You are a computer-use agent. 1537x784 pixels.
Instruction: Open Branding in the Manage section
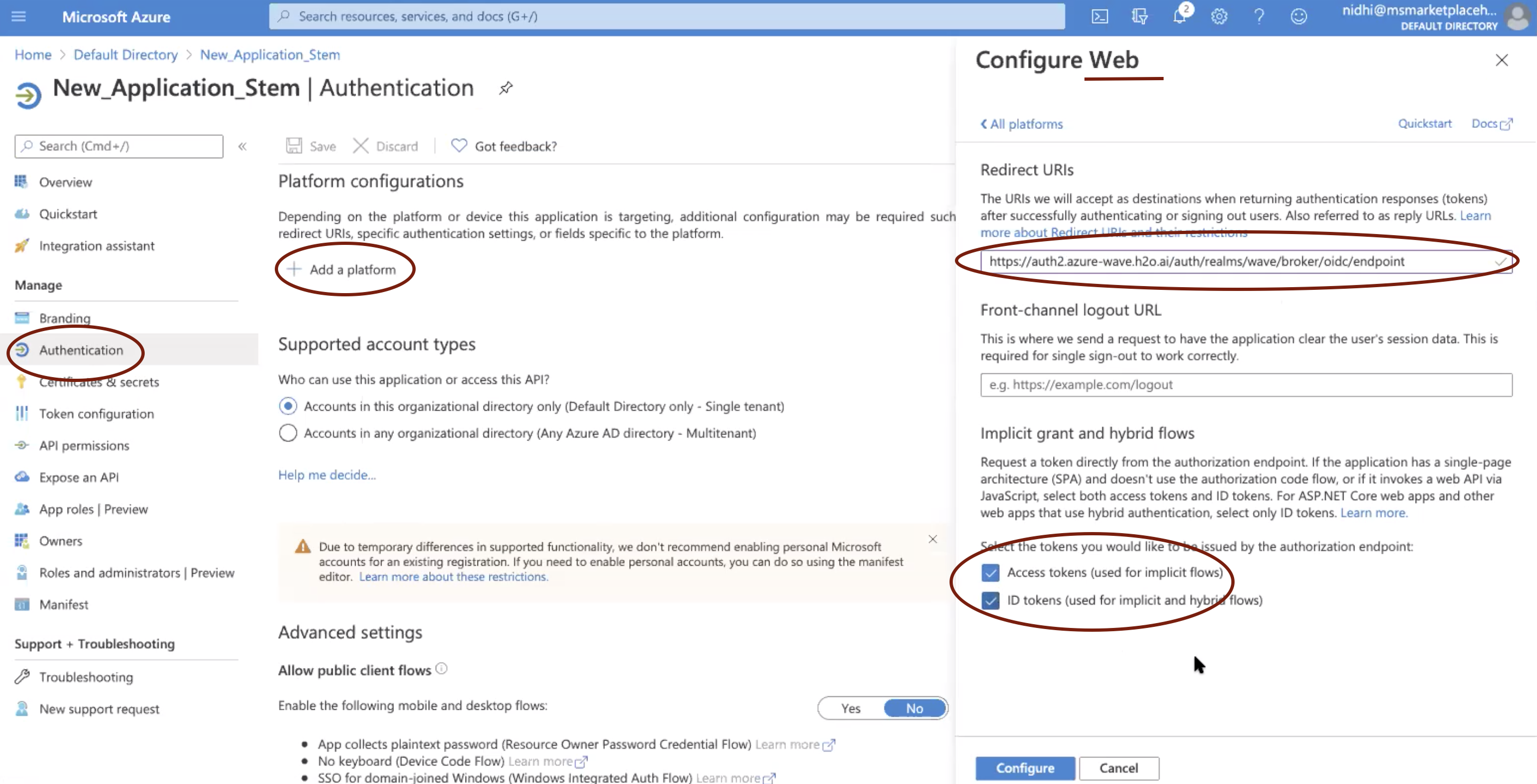[65, 318]
